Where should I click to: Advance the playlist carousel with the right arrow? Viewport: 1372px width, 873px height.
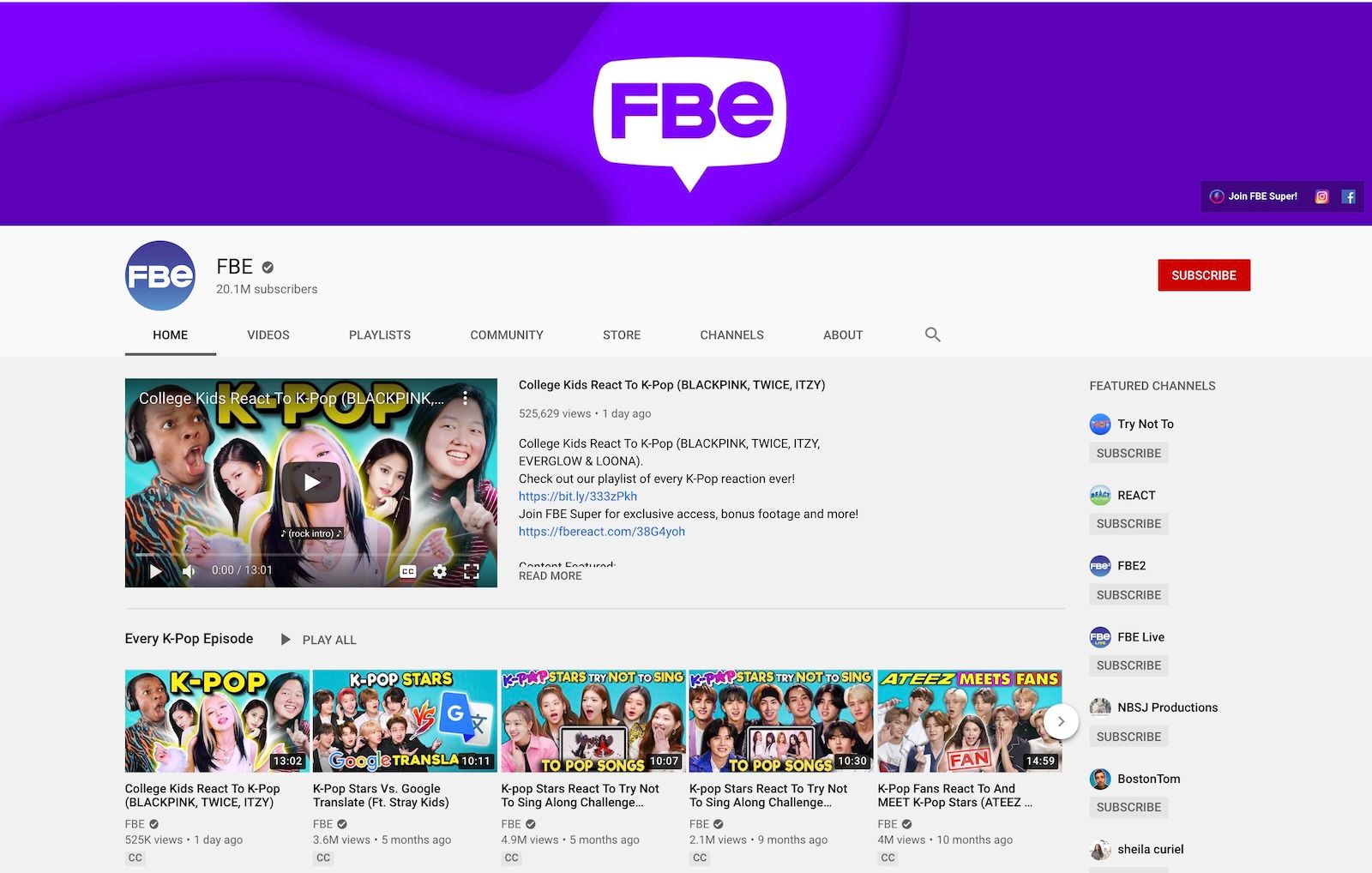tap(1061, 721)
